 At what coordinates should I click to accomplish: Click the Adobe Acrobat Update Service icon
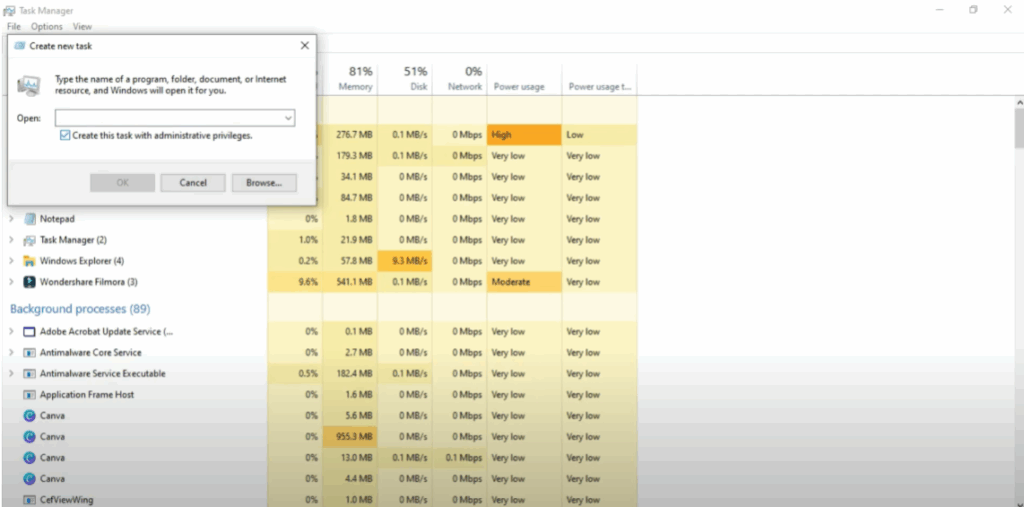pos(29,332)
